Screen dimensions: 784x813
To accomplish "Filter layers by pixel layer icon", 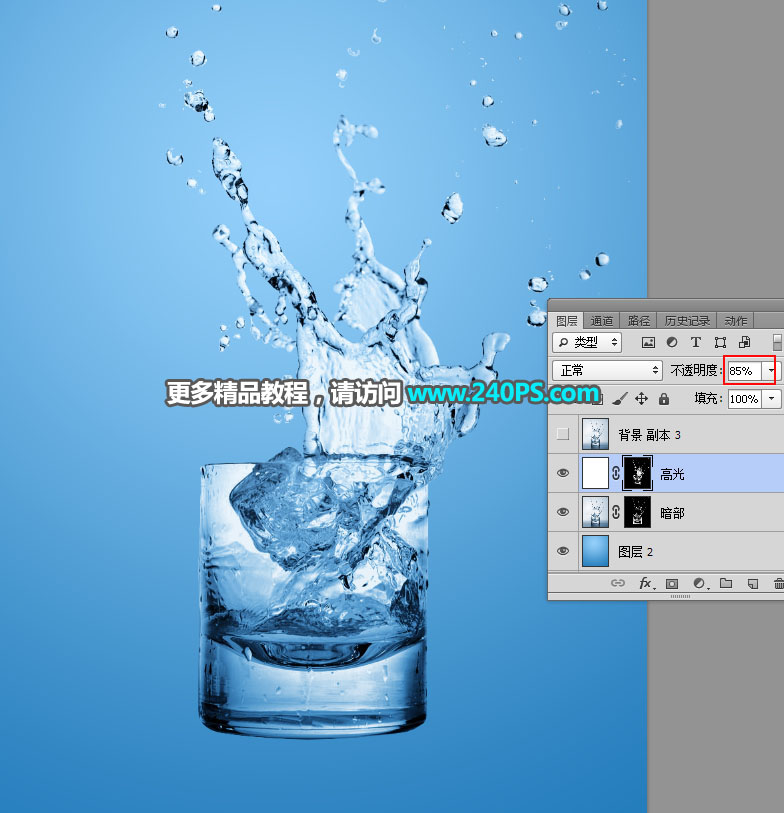I will (x=648, y=342).
